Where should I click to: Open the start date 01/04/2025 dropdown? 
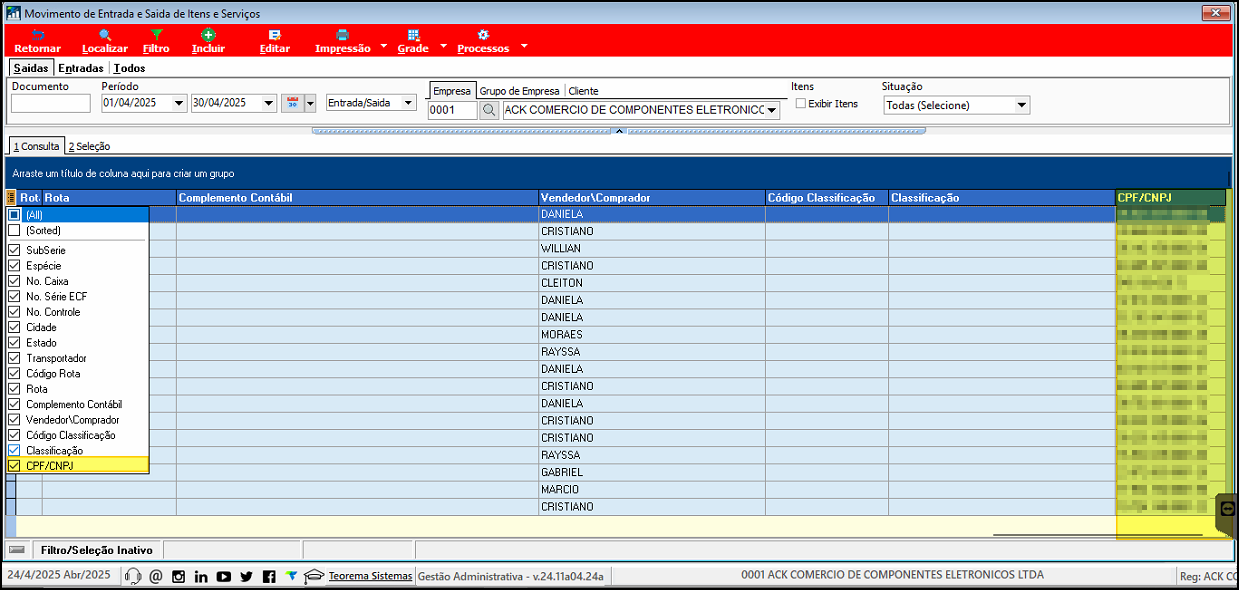tap(179, 103)
